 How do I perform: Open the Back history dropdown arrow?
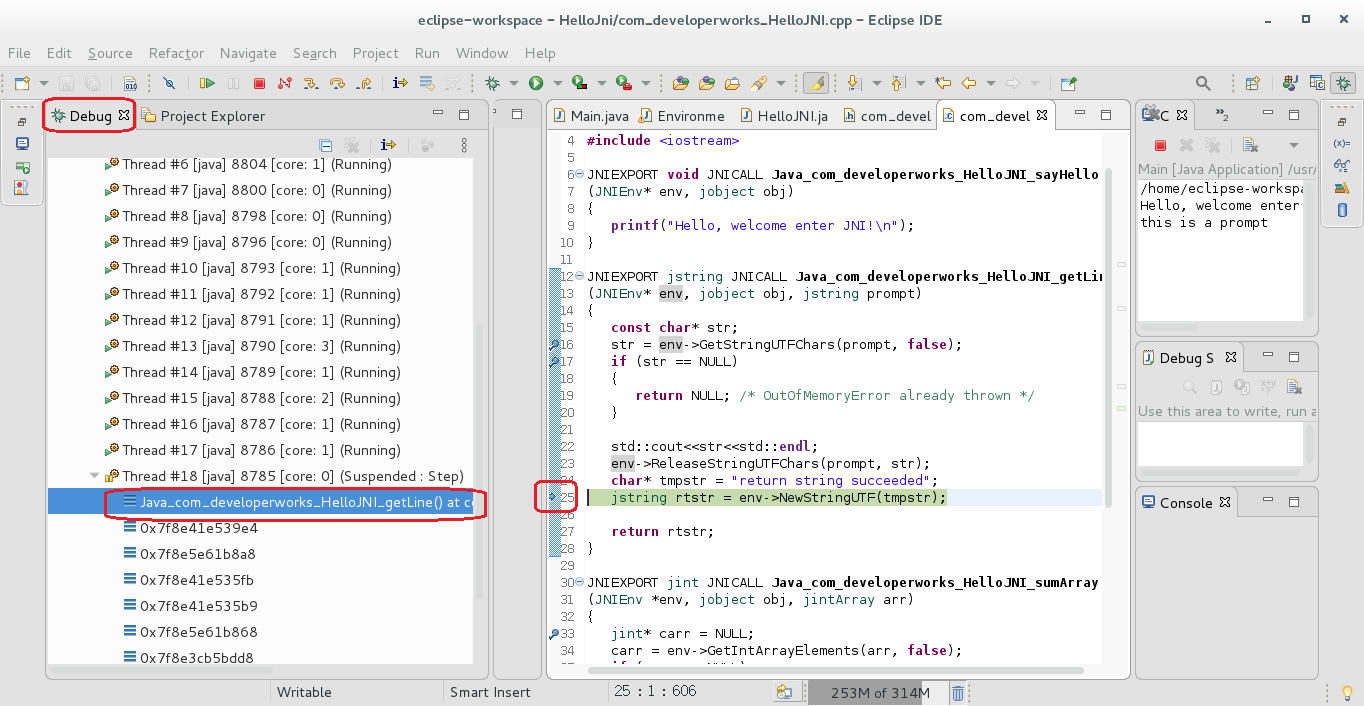(990, 84)
